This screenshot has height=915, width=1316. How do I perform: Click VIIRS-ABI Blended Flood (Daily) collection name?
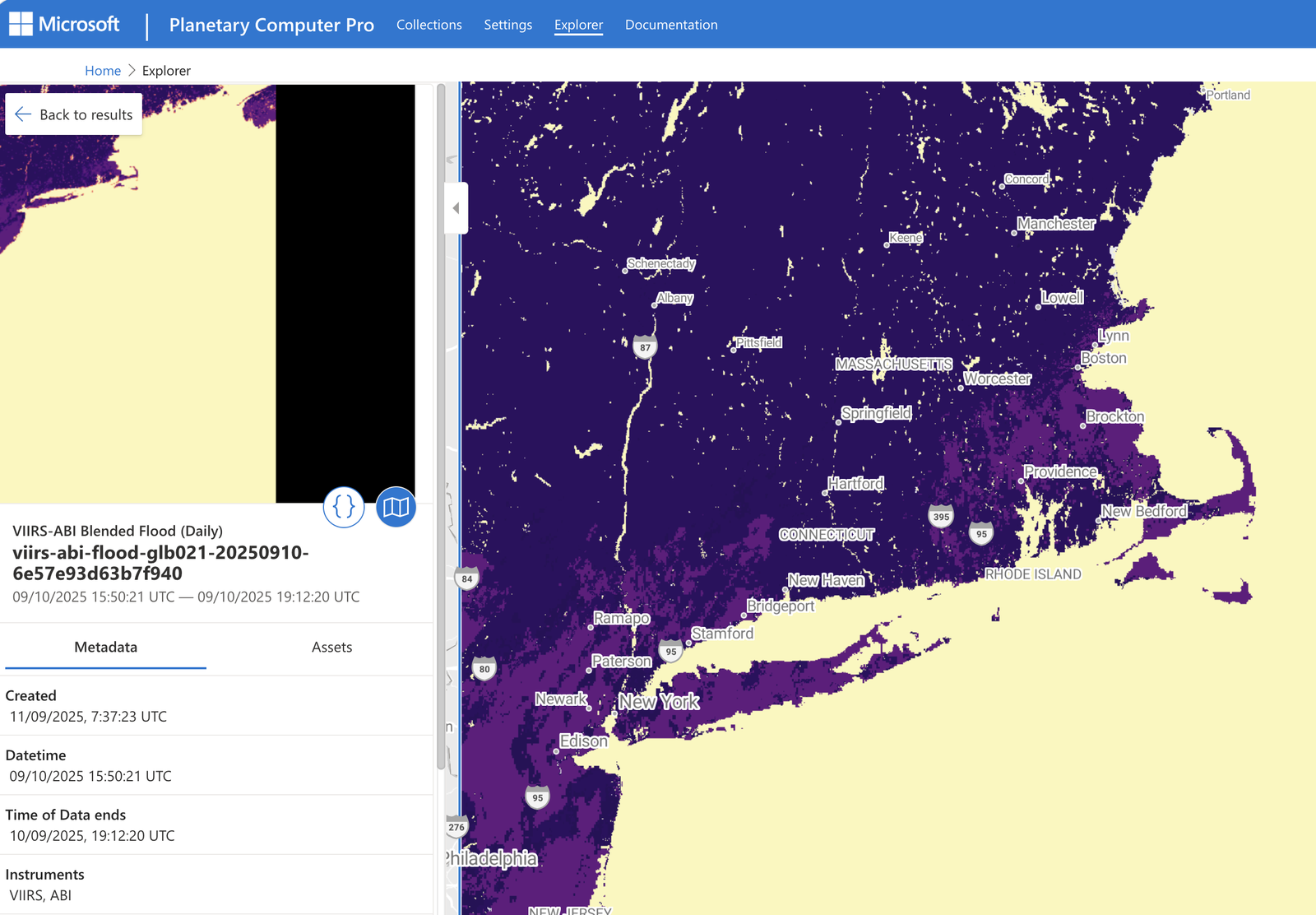(x=118, y=531)
